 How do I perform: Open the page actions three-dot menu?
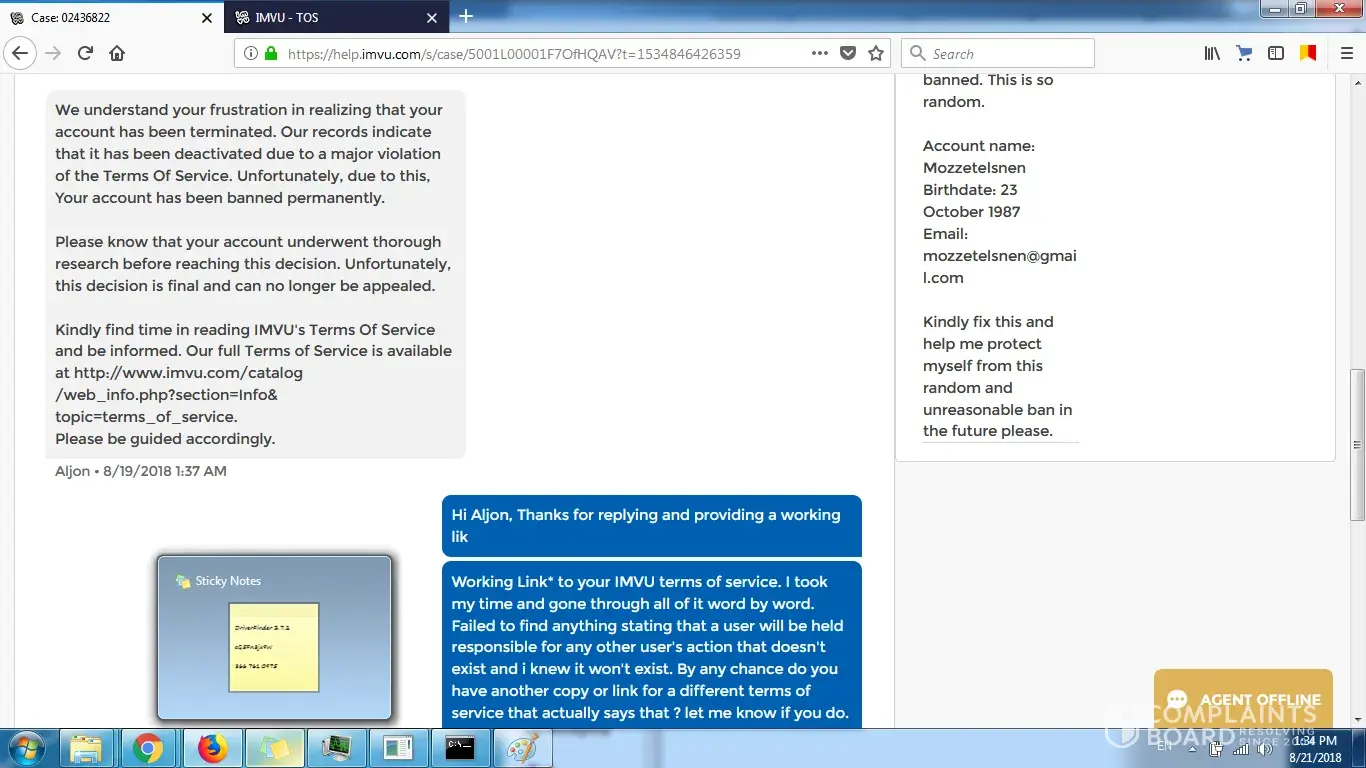(819, 53)
